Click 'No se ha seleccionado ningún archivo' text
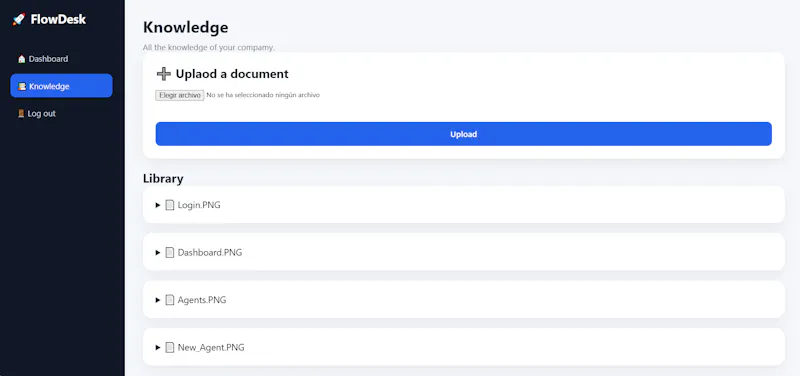This screenshot has height=376, width=800. (263, 95)
